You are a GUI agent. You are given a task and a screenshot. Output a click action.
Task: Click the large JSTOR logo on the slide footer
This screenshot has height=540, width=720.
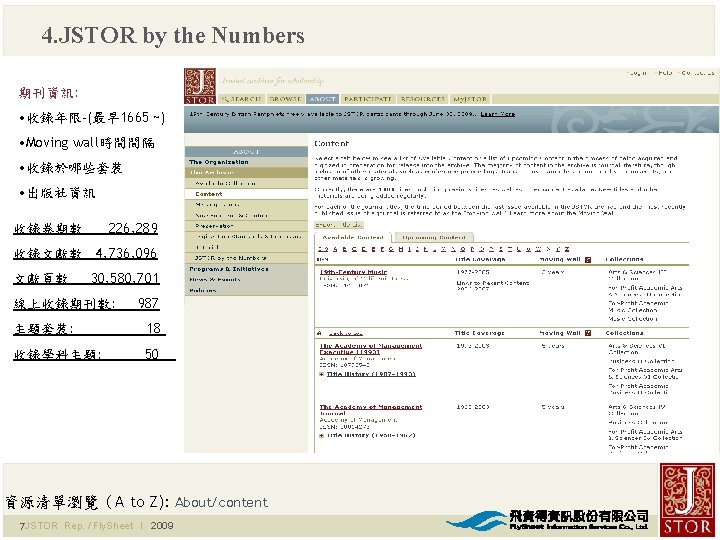[x=687, y=500]
